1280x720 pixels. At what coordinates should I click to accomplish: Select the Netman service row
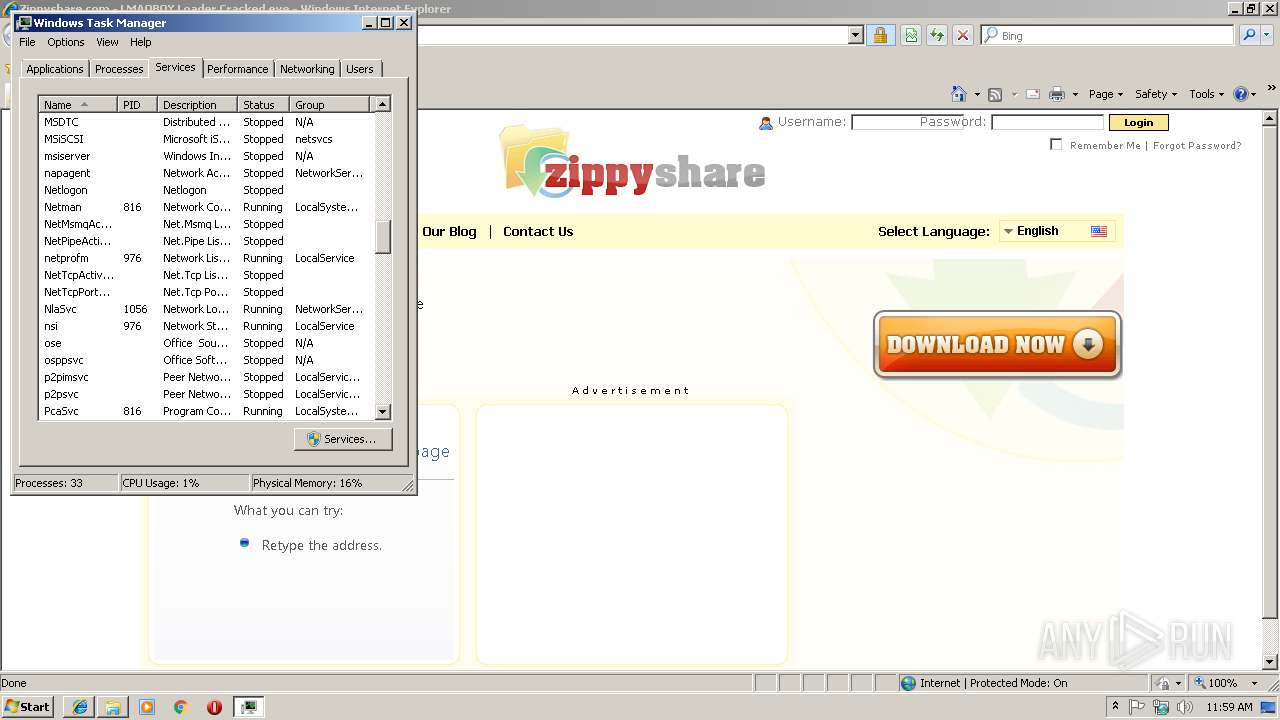tap(207, 207)
